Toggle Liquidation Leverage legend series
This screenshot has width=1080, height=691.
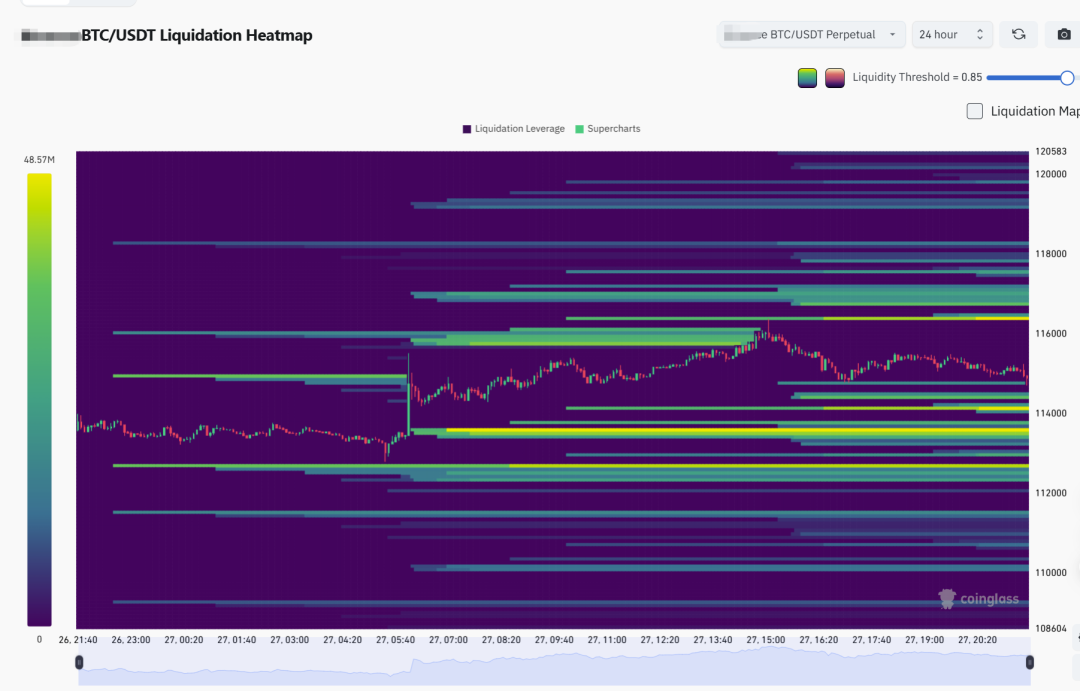click(513, 129)
